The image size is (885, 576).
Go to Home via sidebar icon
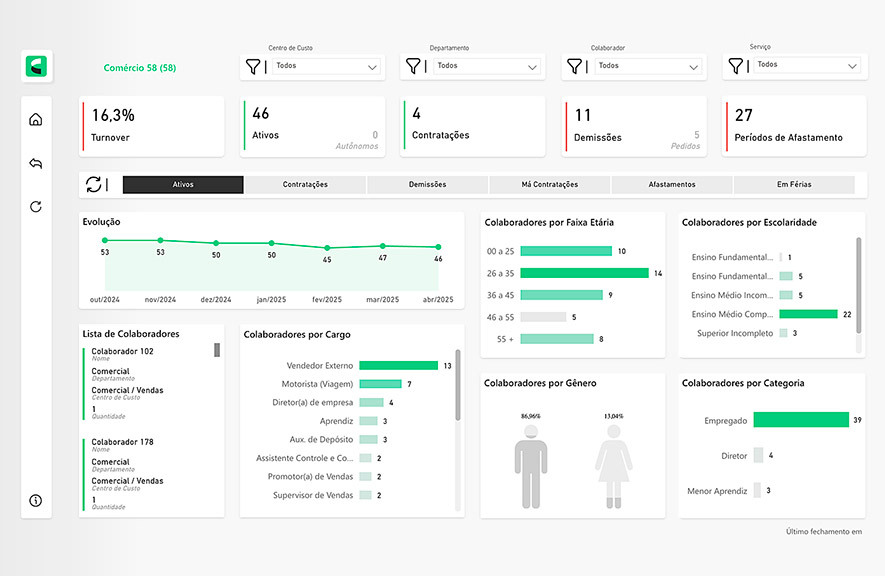click(36, 120)
